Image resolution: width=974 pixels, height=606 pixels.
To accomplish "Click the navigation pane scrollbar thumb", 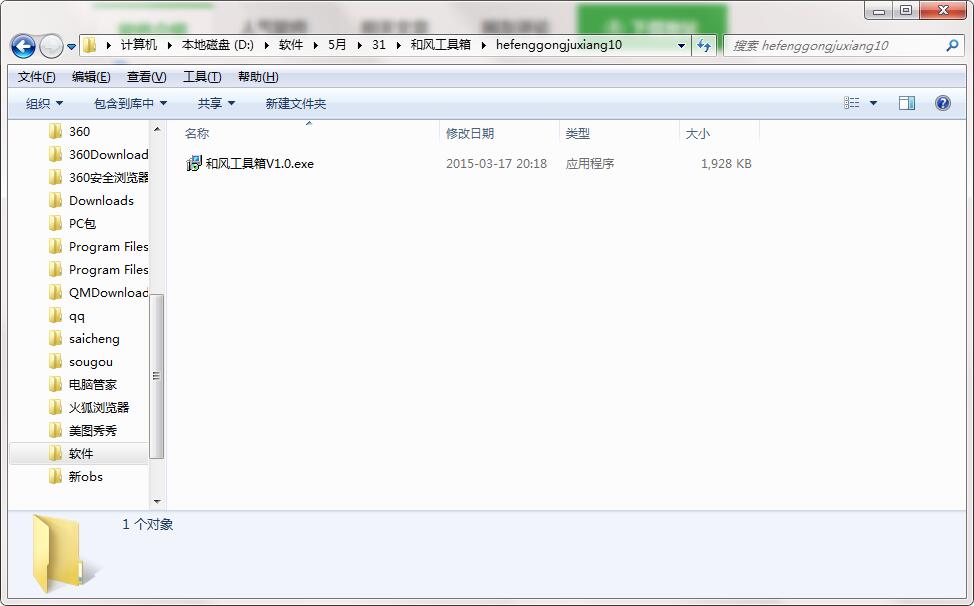I will (157, 376).
